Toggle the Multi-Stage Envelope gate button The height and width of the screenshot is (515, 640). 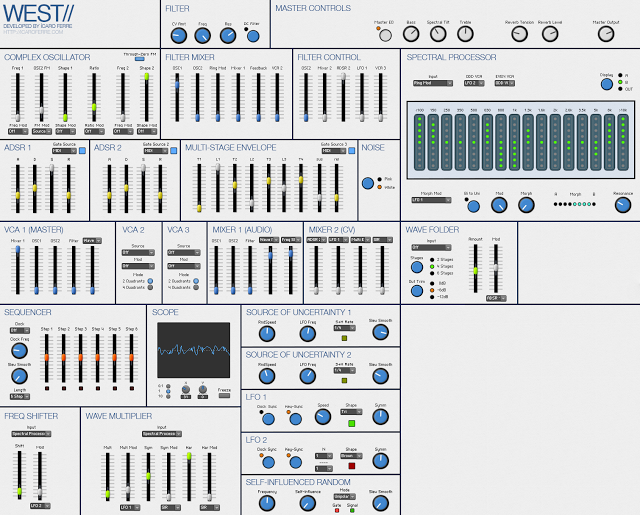(351, 151)
